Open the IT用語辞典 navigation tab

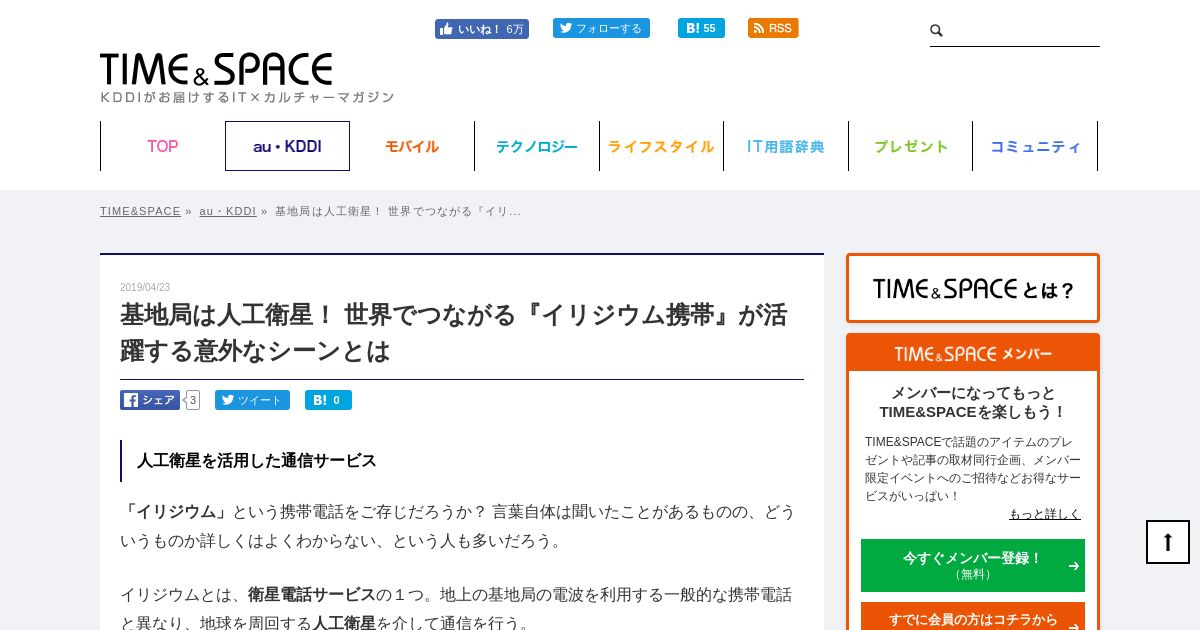(786, 146)
